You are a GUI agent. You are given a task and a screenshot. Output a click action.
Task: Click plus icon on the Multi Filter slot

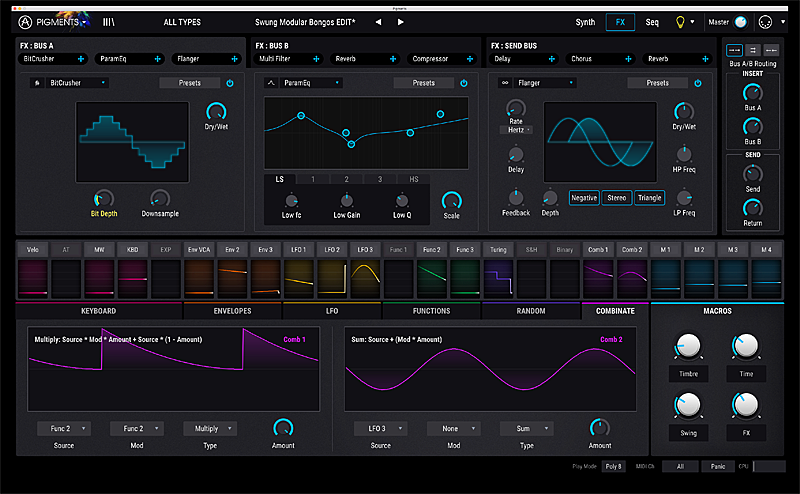pyautogui.click(x=316, y=59)
